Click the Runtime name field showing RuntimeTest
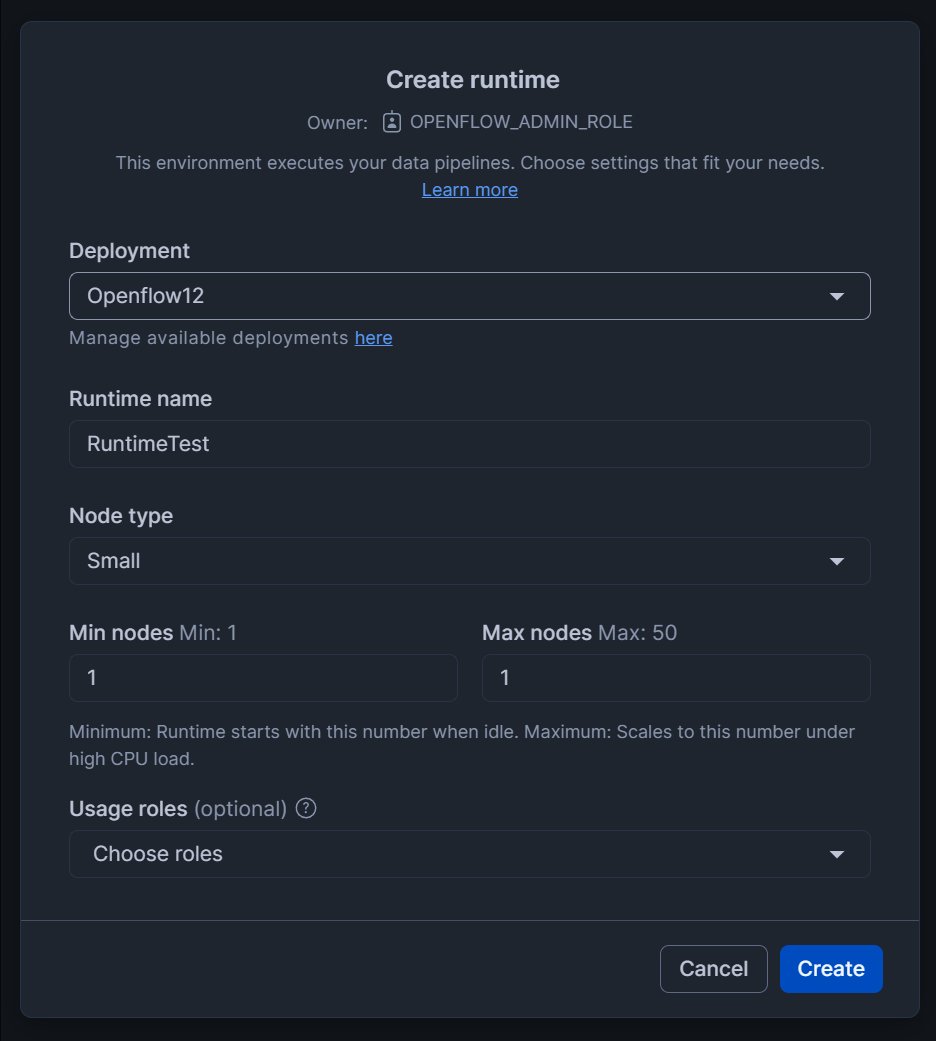This screenshot has height=1041, width=936. tap(469, 444)
